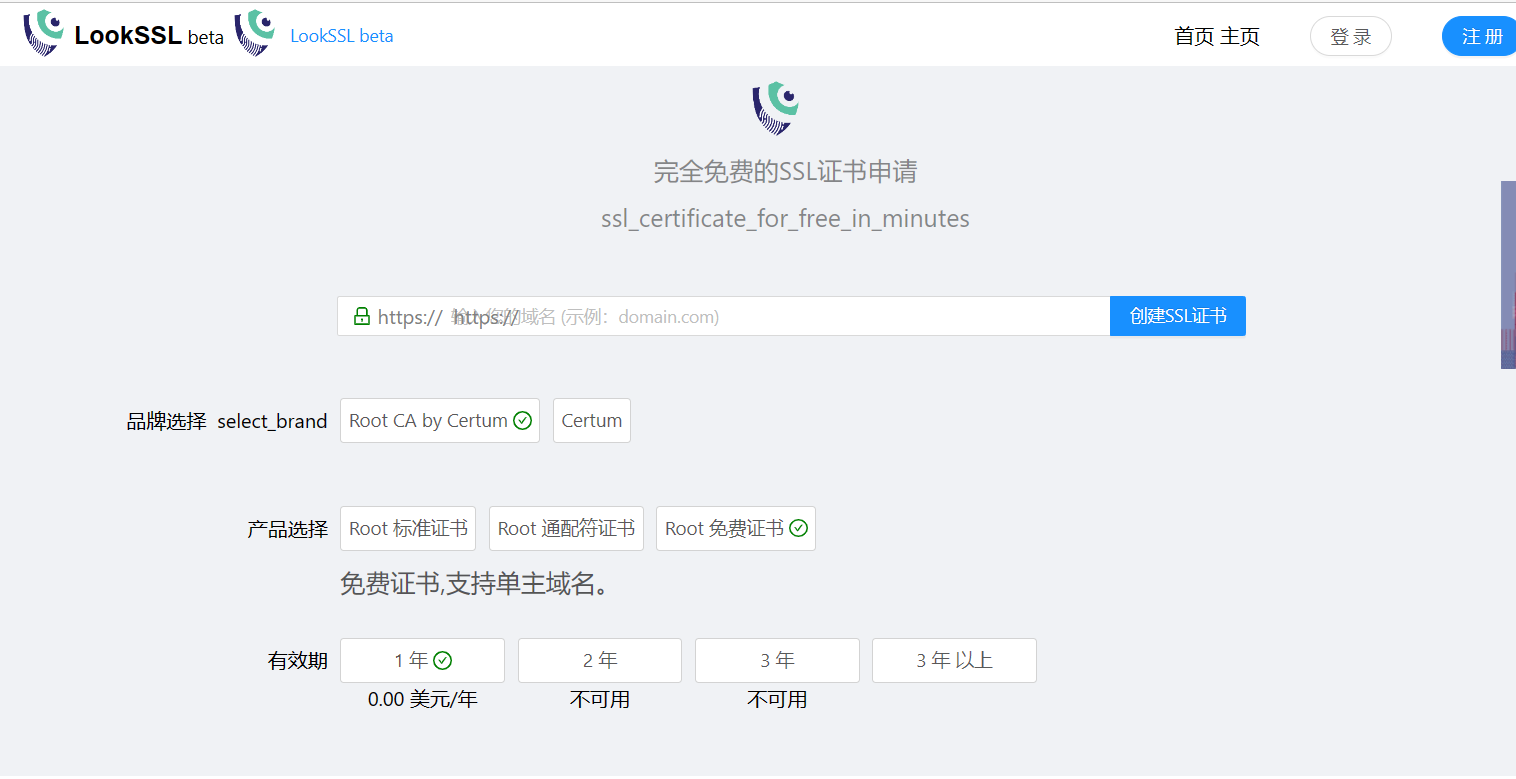Go to 首页 主页 in navigation
This screenshot has width=1516, height=779.
coord(1217,36)
